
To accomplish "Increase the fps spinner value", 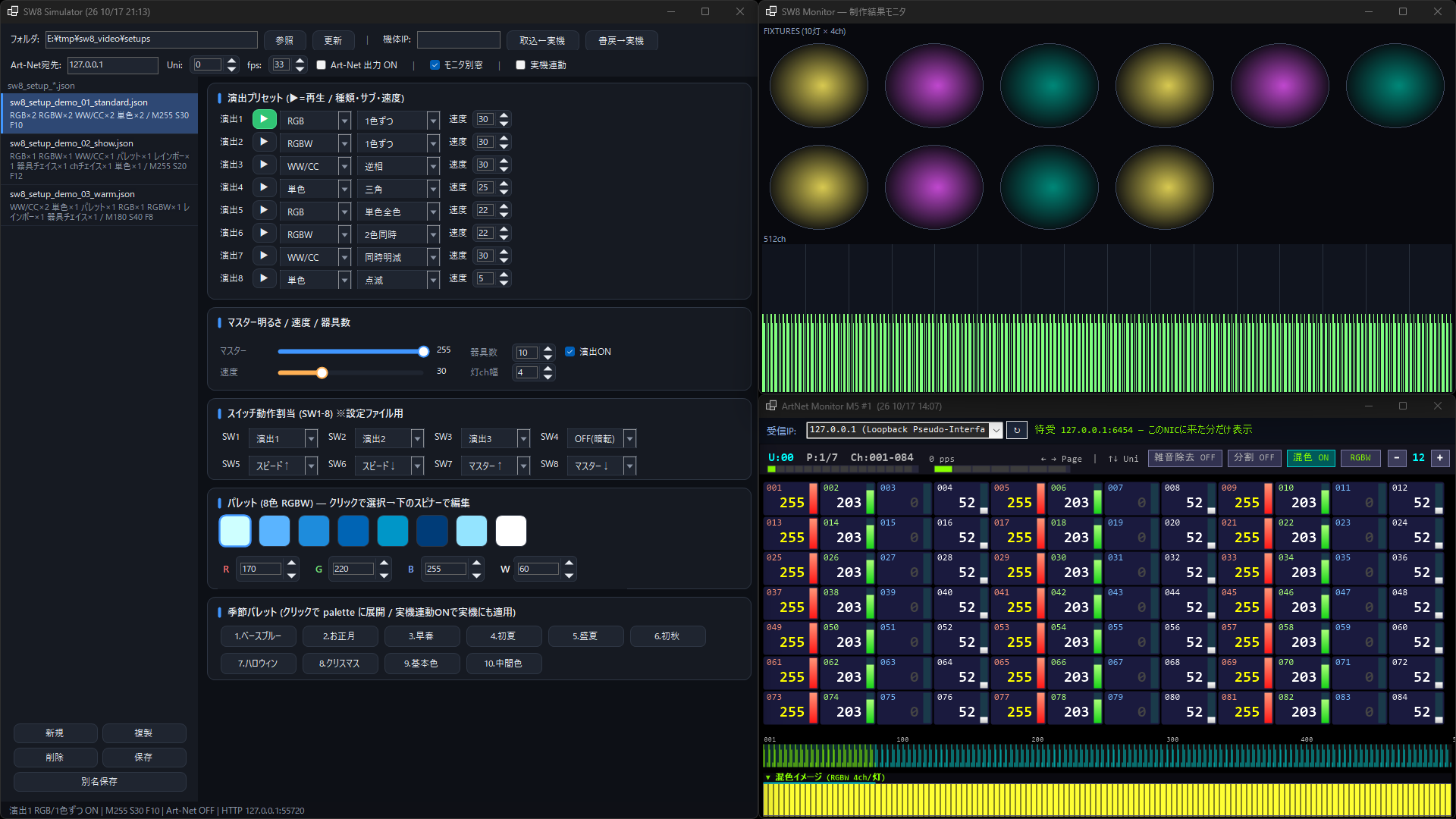I will coord(300,61).
